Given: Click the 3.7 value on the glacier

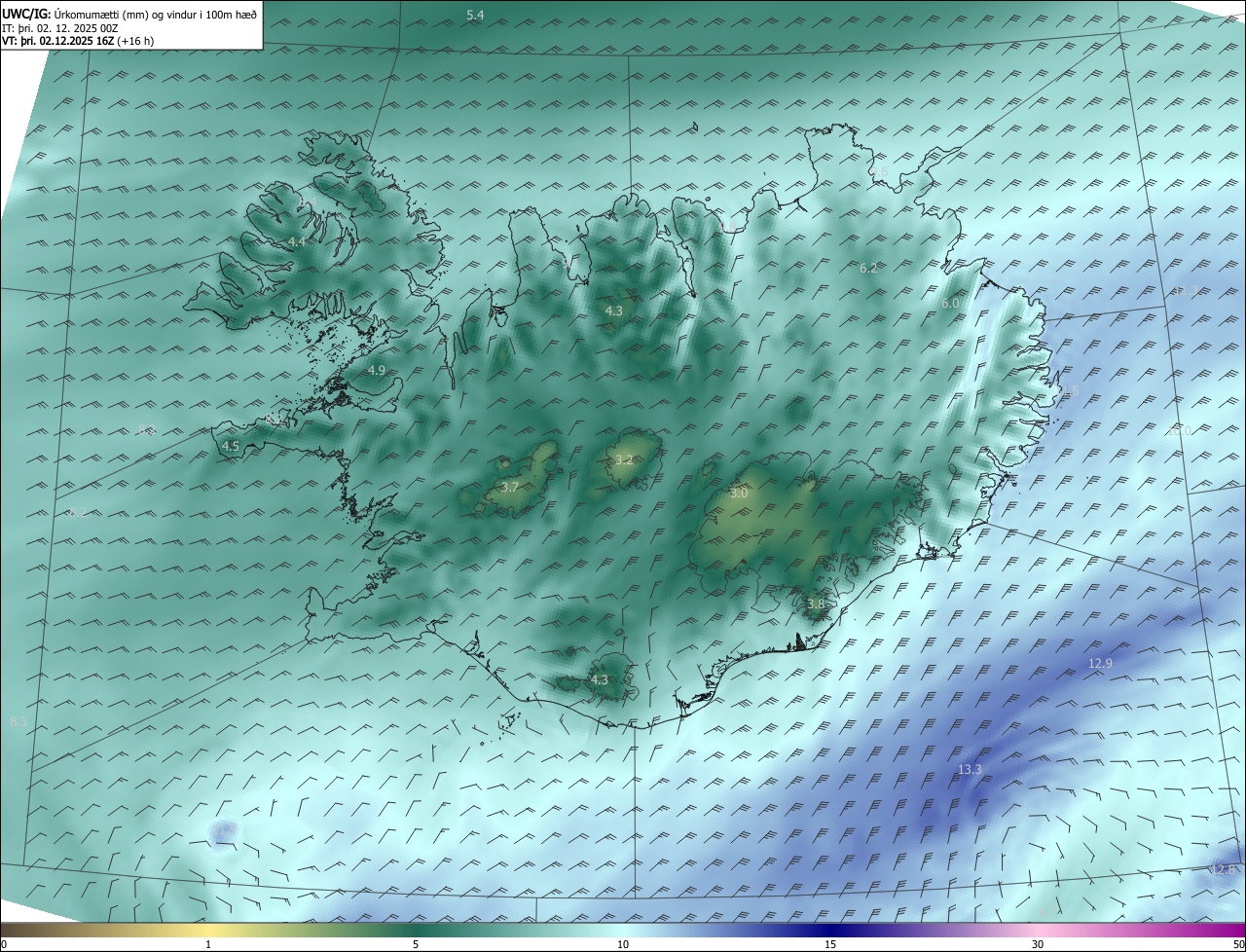Looking at the screenshot, I should click(510, 487).
